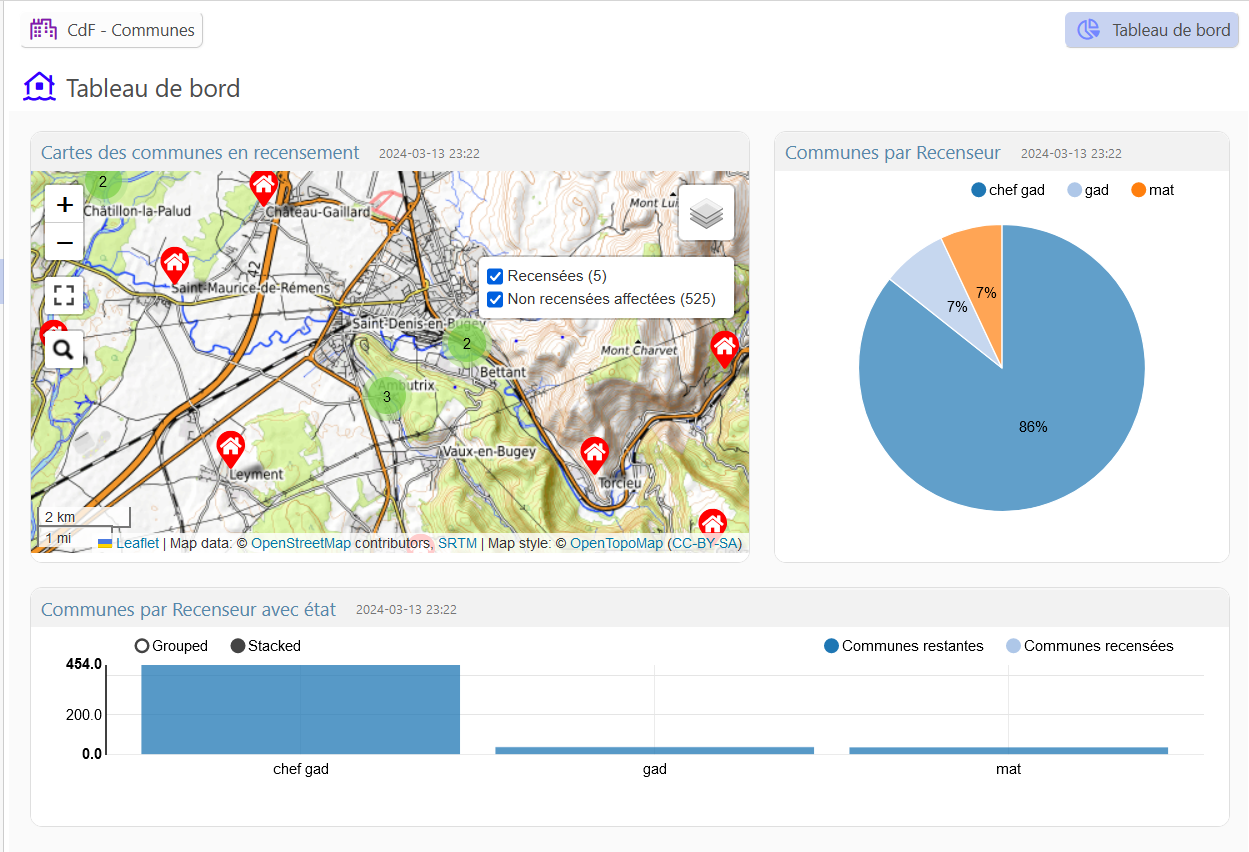
Task: Select the Grouped chart mode
Action: (x=142, y=646)
